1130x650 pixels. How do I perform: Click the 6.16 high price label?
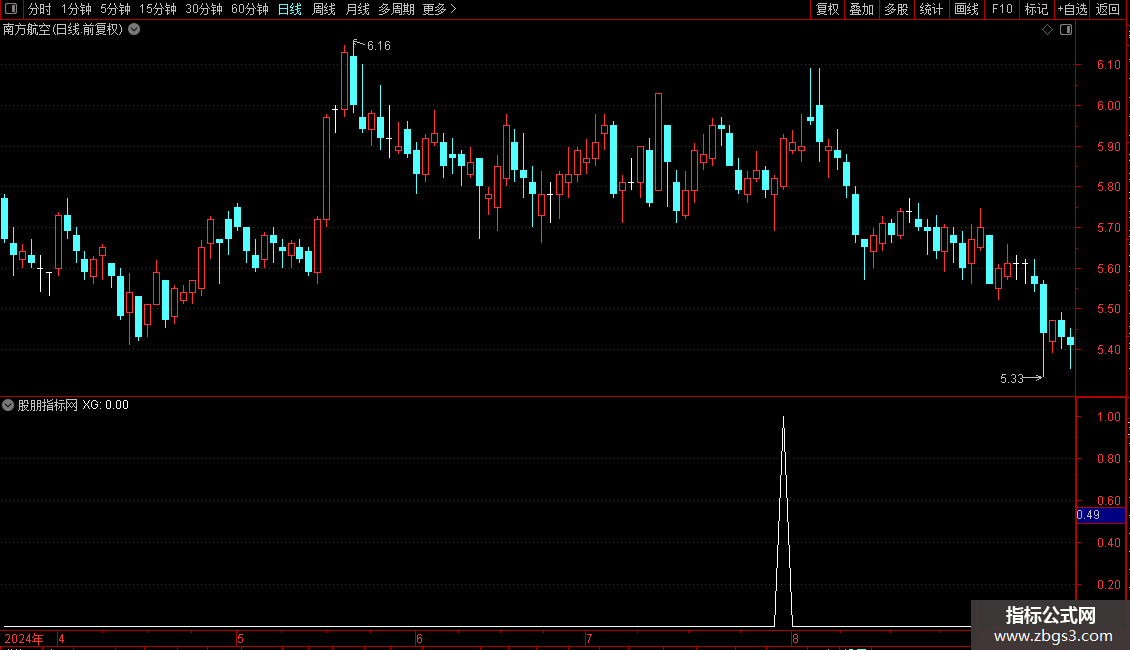click(x=378, y=46)
